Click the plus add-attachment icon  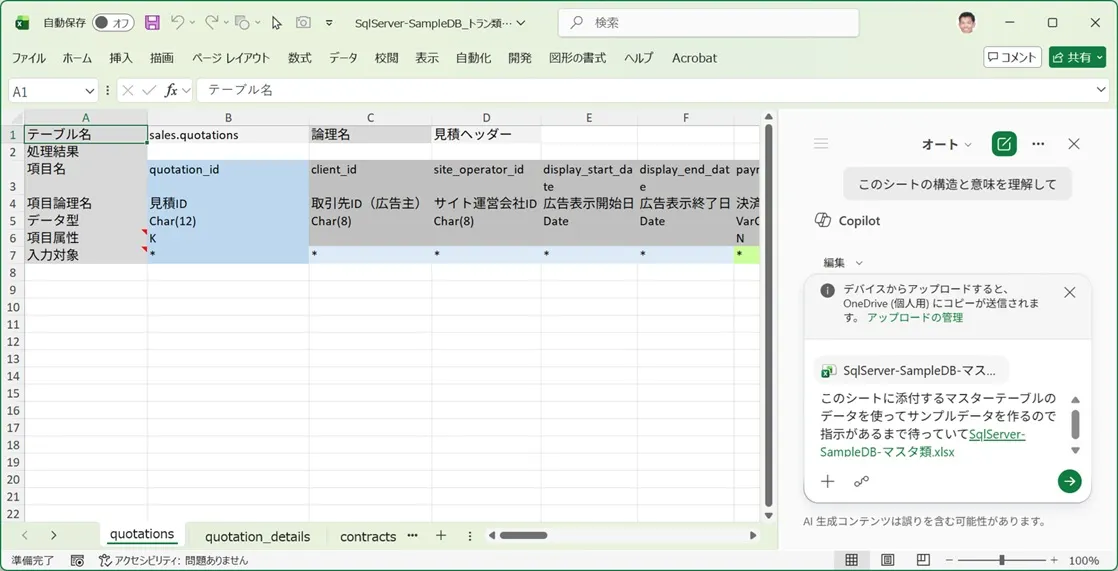827,481
